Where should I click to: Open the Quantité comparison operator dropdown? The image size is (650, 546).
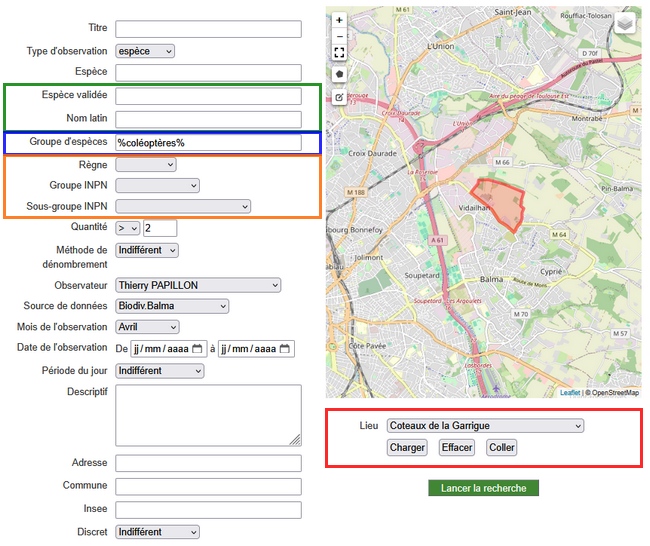coord(127,228)
